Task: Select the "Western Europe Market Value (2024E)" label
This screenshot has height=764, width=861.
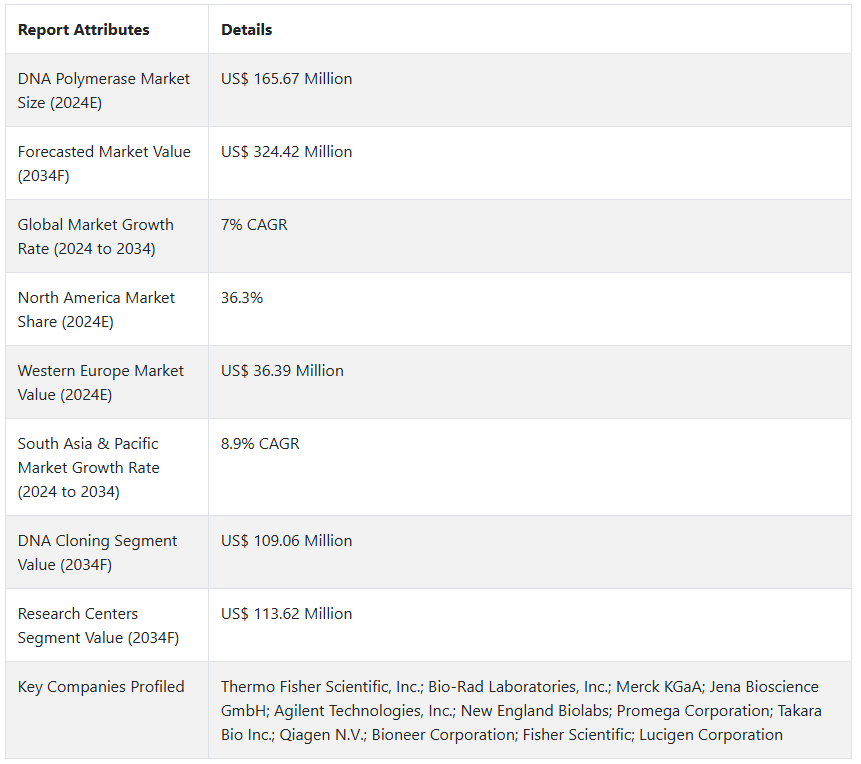Action: [x=100, y=383]
